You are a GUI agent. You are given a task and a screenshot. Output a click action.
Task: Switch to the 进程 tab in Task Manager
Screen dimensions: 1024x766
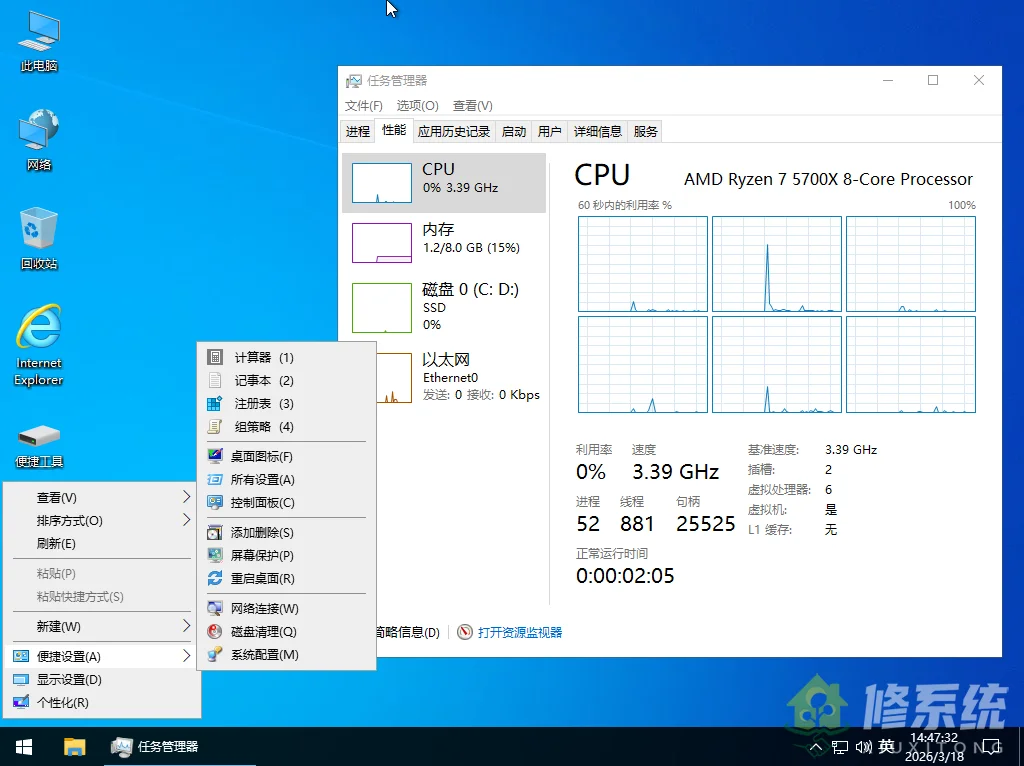tap(357, 130)
